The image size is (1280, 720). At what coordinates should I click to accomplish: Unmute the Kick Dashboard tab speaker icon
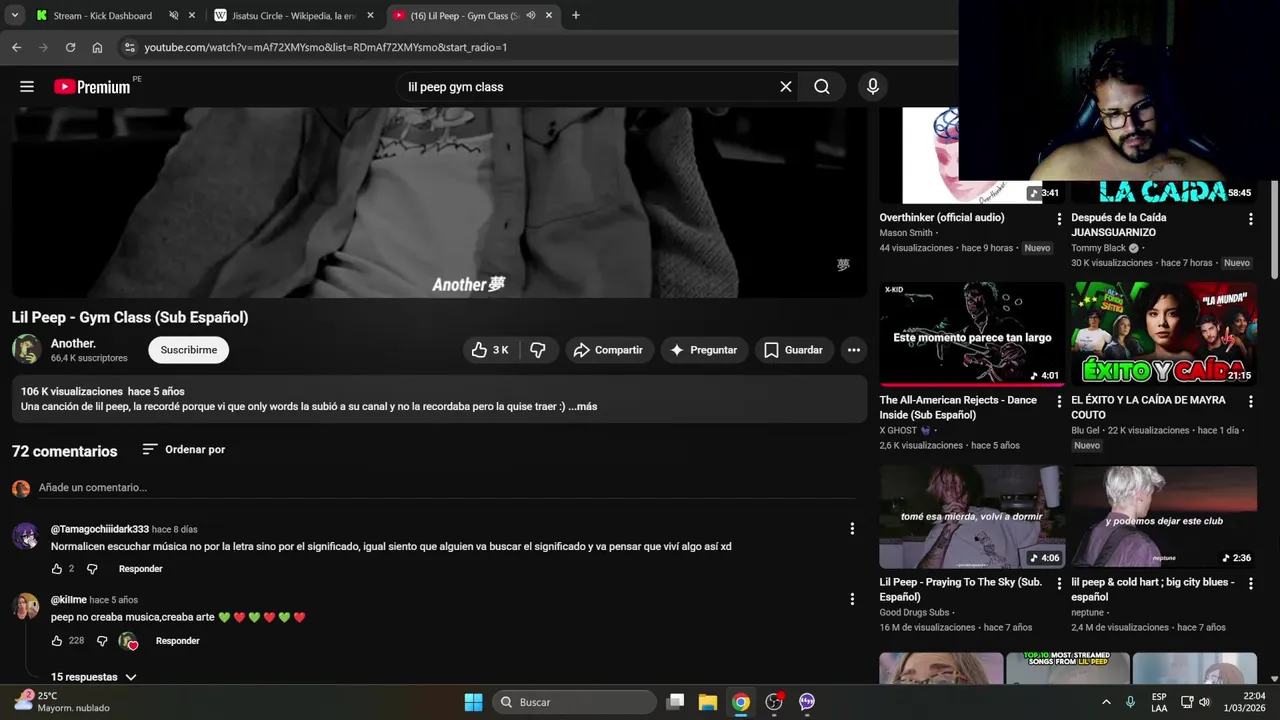(x=174, y=16)
